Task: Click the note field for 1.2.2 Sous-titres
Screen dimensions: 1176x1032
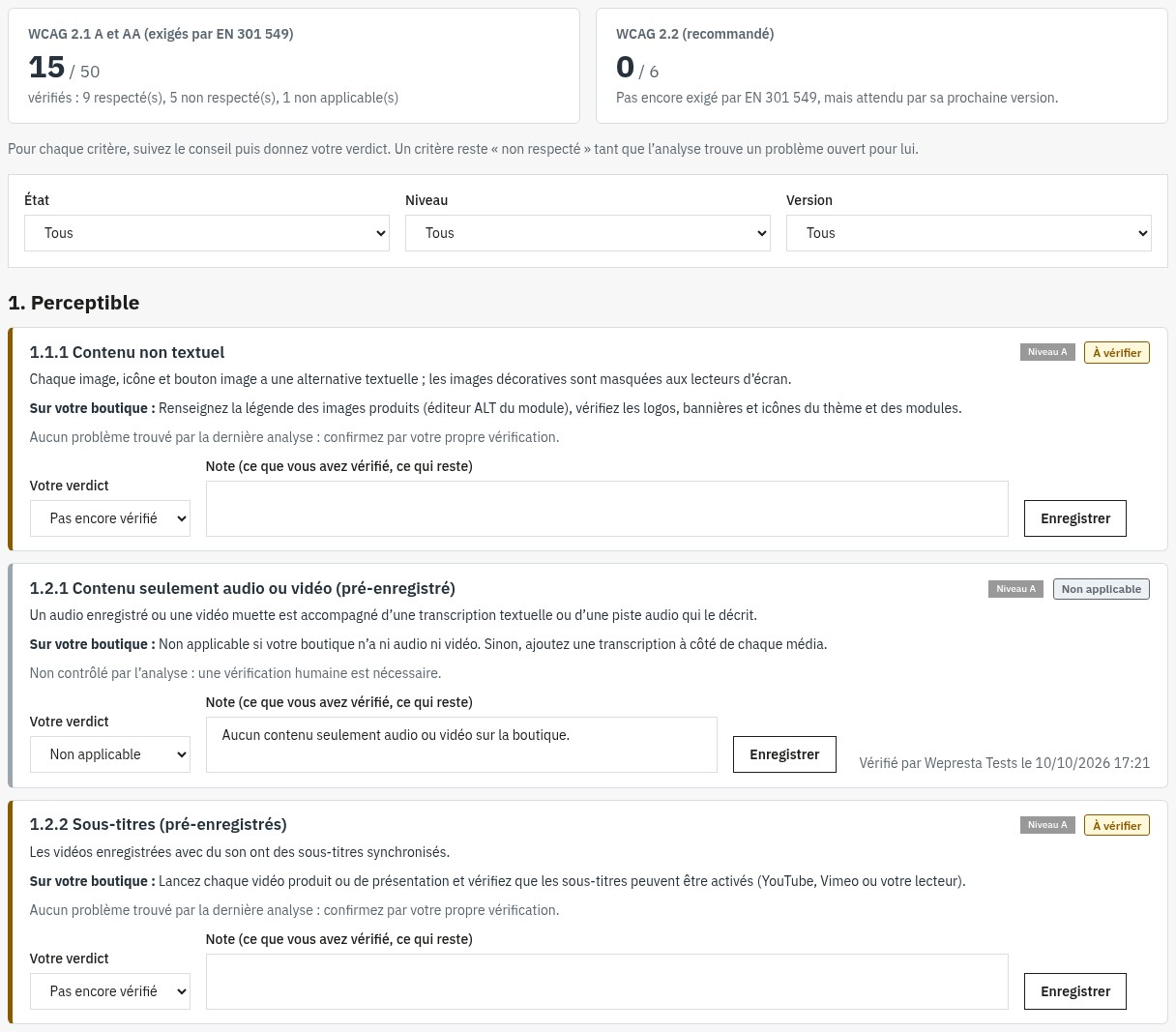Action: pos(607,982)
